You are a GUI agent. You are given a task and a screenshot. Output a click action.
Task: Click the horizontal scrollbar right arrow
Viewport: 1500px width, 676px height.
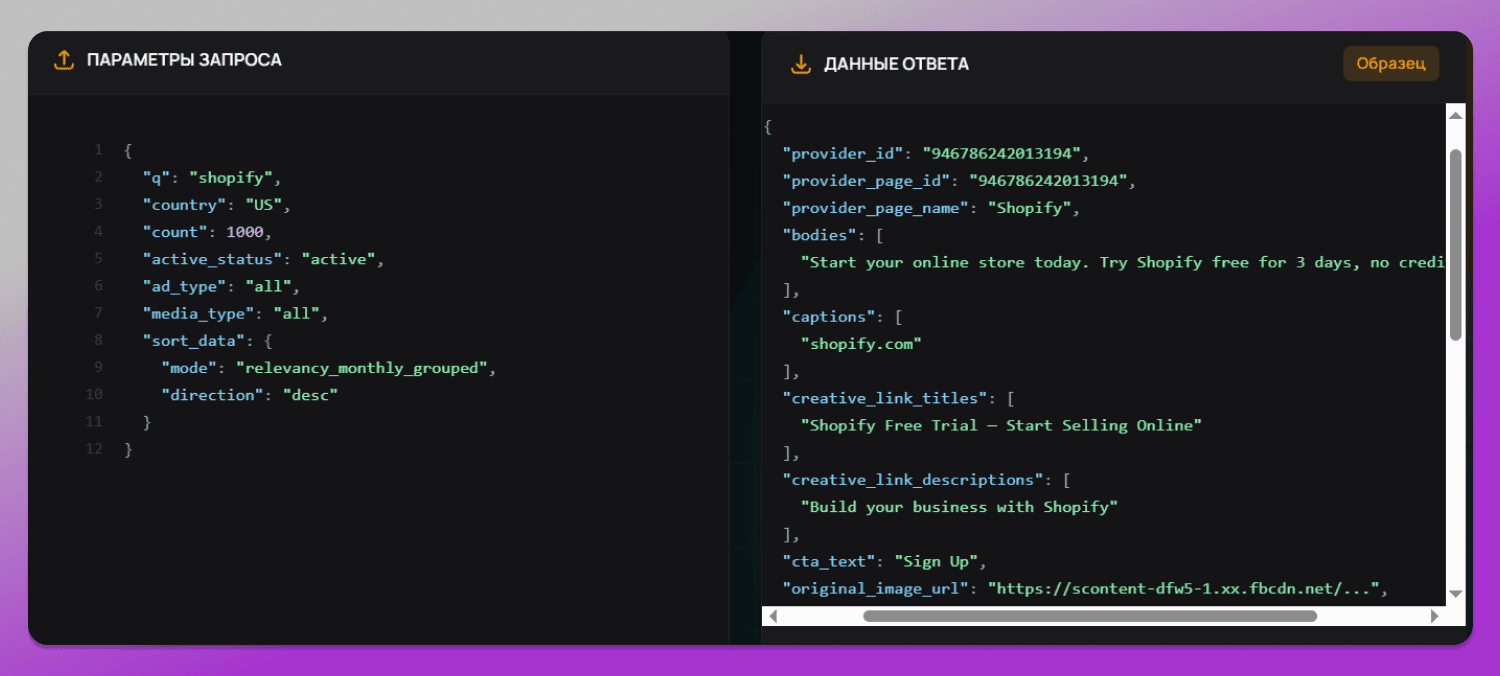pyautogui.click(x=1435, y=616)
